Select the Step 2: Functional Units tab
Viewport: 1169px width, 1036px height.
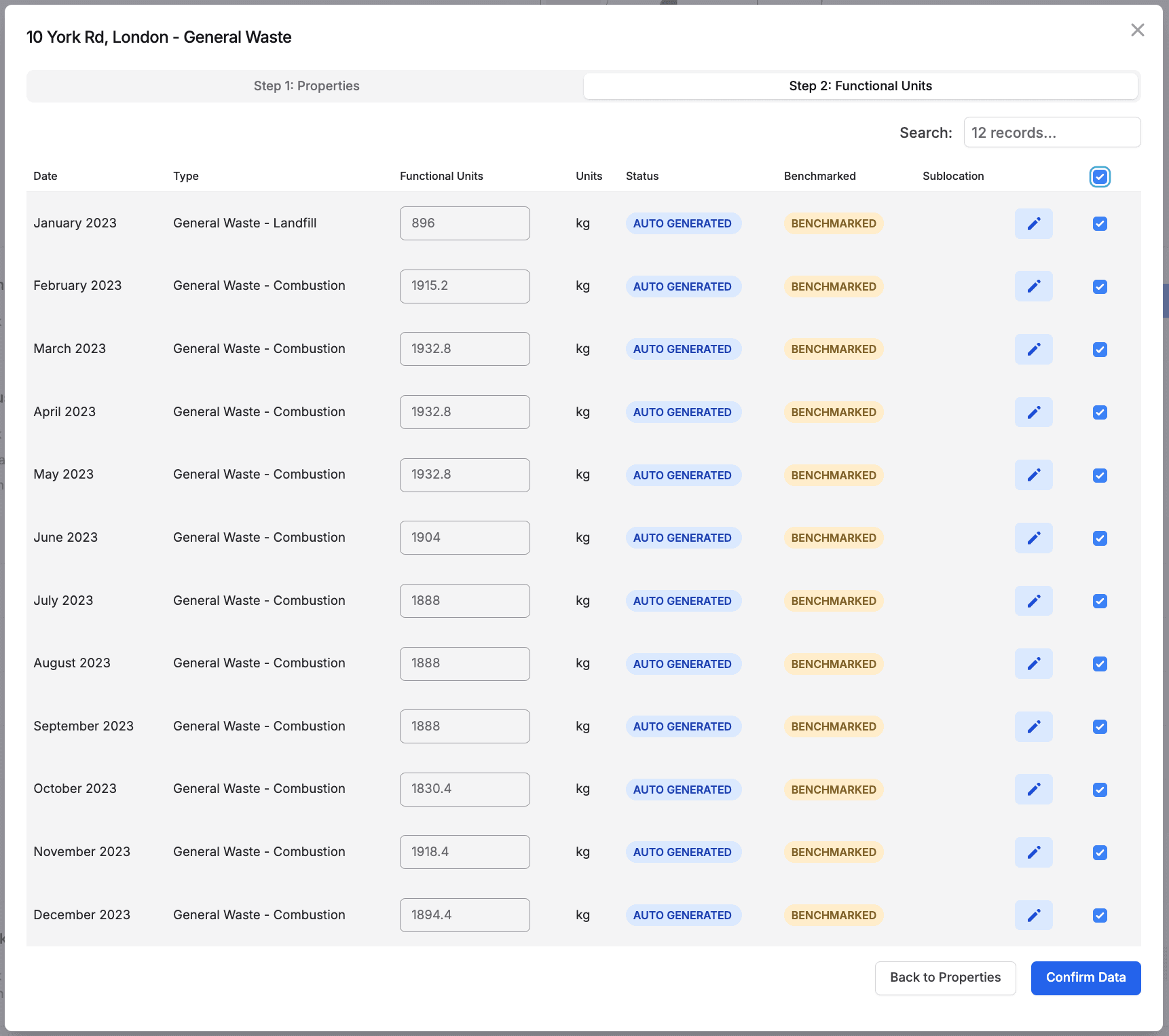860,86
